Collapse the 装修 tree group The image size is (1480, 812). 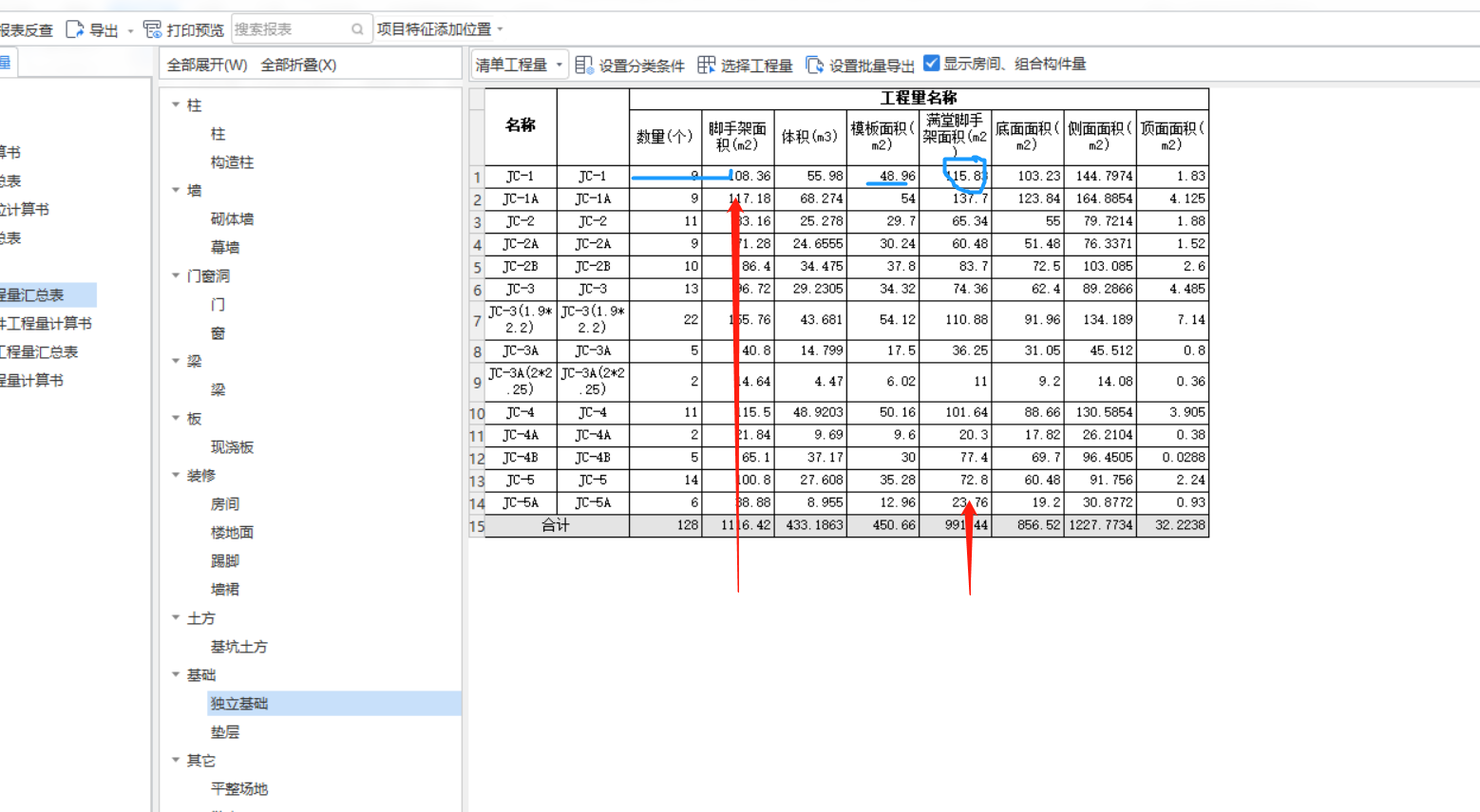point(176,475)
